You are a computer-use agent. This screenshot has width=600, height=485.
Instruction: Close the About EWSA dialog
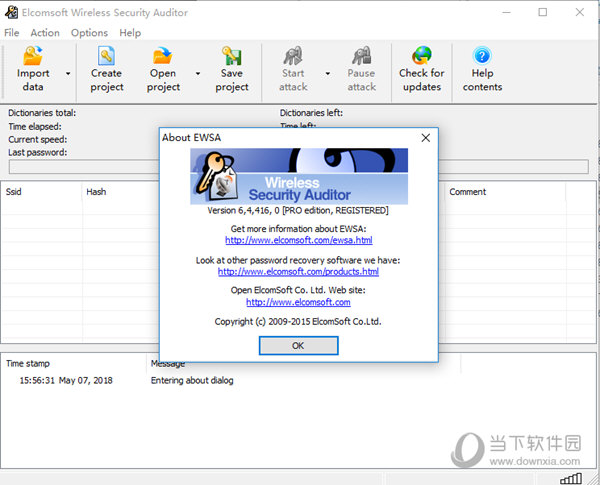point(426,138)
